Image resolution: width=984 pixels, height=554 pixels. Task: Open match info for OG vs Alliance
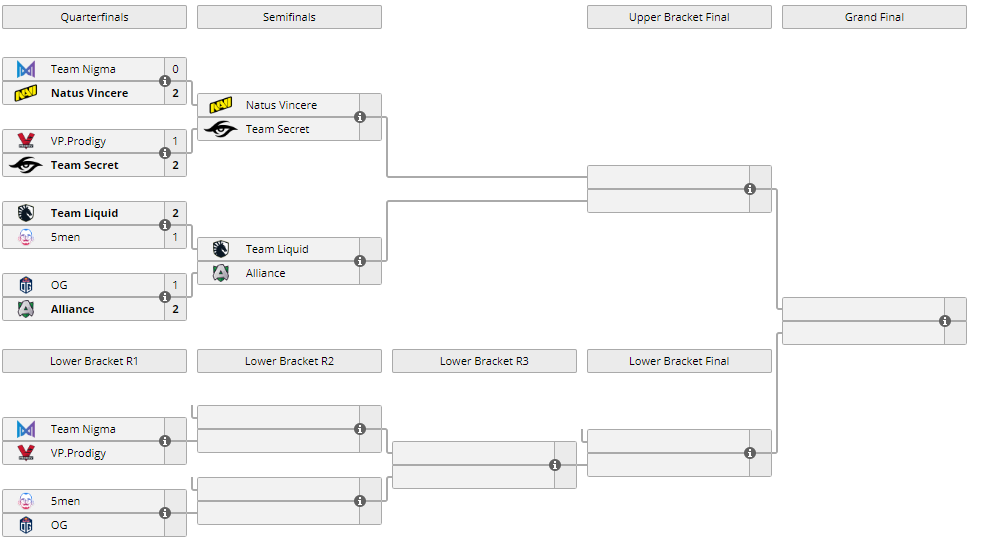click(x=165, y=297)
